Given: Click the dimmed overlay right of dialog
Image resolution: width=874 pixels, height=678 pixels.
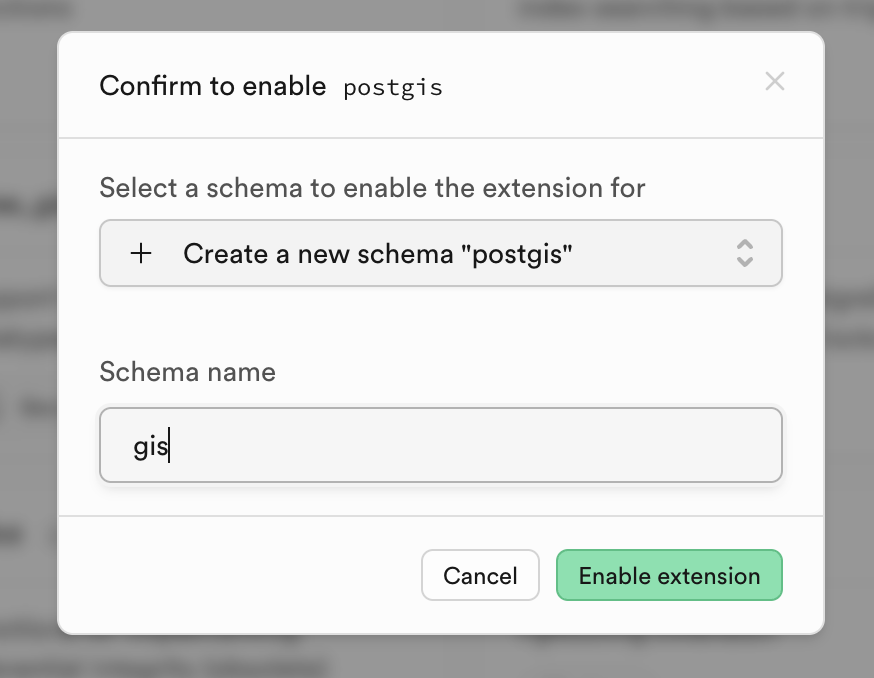Looking at the screenshot, I should click(849, 340).
